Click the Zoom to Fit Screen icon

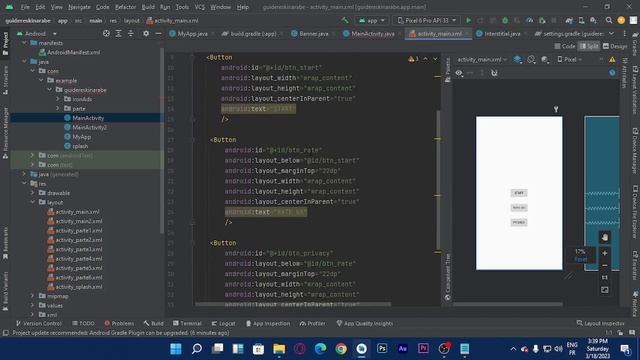click(604, 290)
